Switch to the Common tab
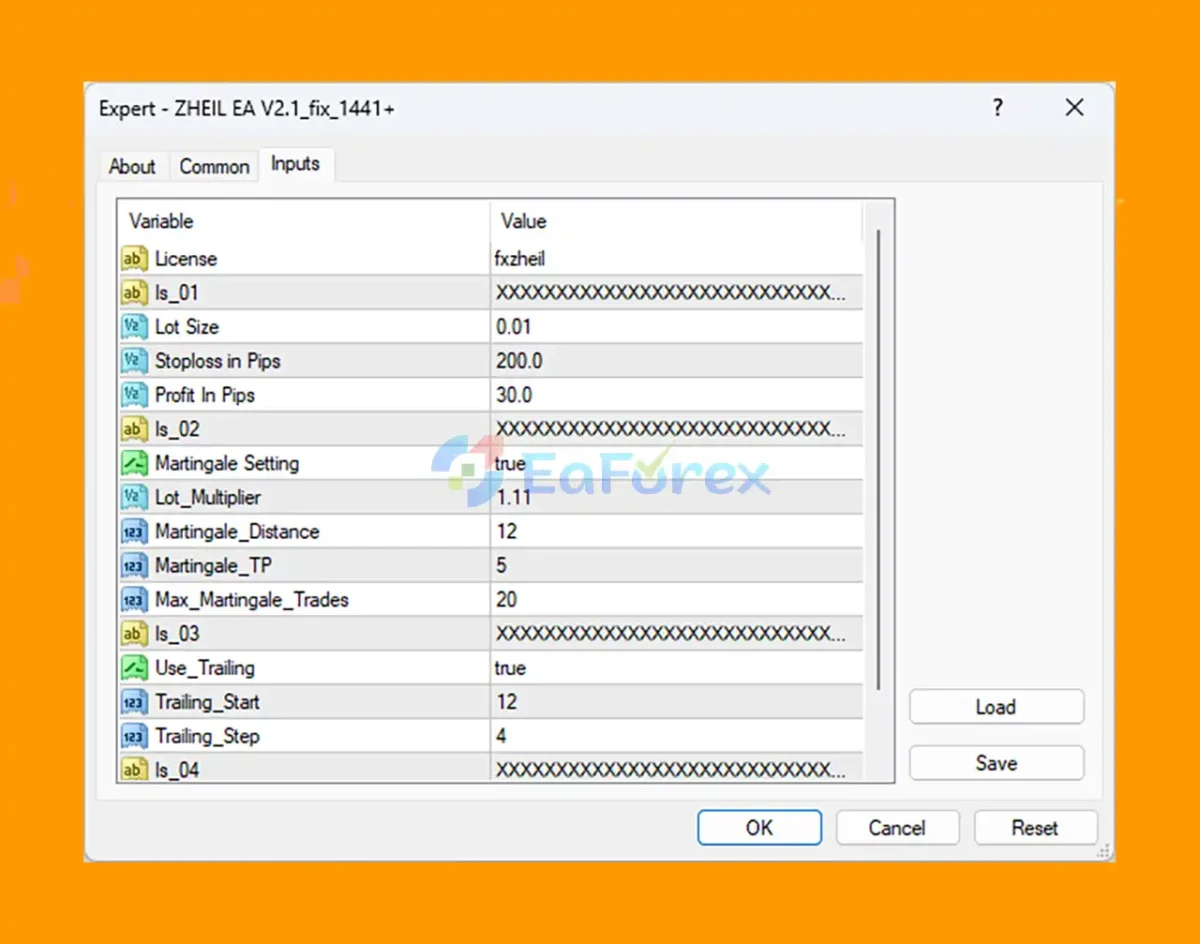1200x944 pixels. (x=214, y=167)
